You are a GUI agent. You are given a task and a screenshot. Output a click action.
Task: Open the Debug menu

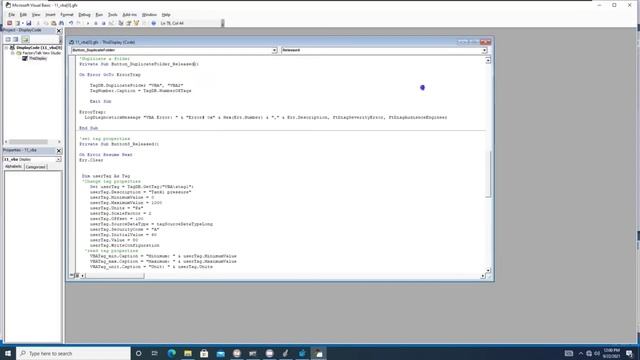pyautogui.click(x=84, y=15)
